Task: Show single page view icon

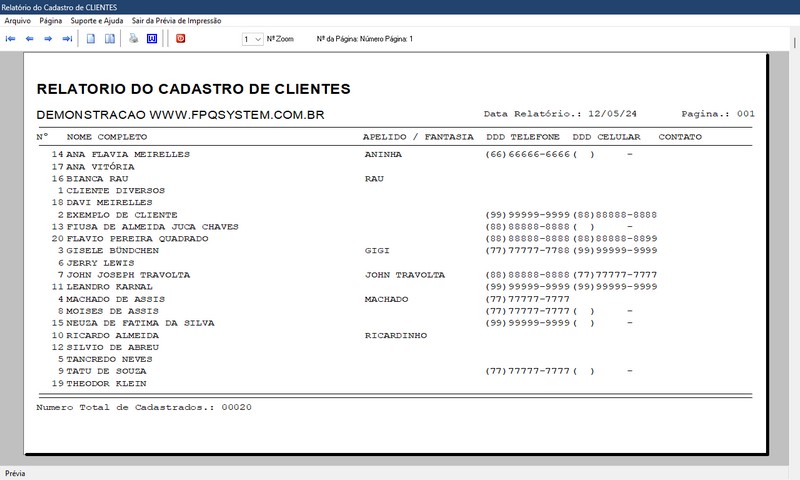Action: (91, 39)
